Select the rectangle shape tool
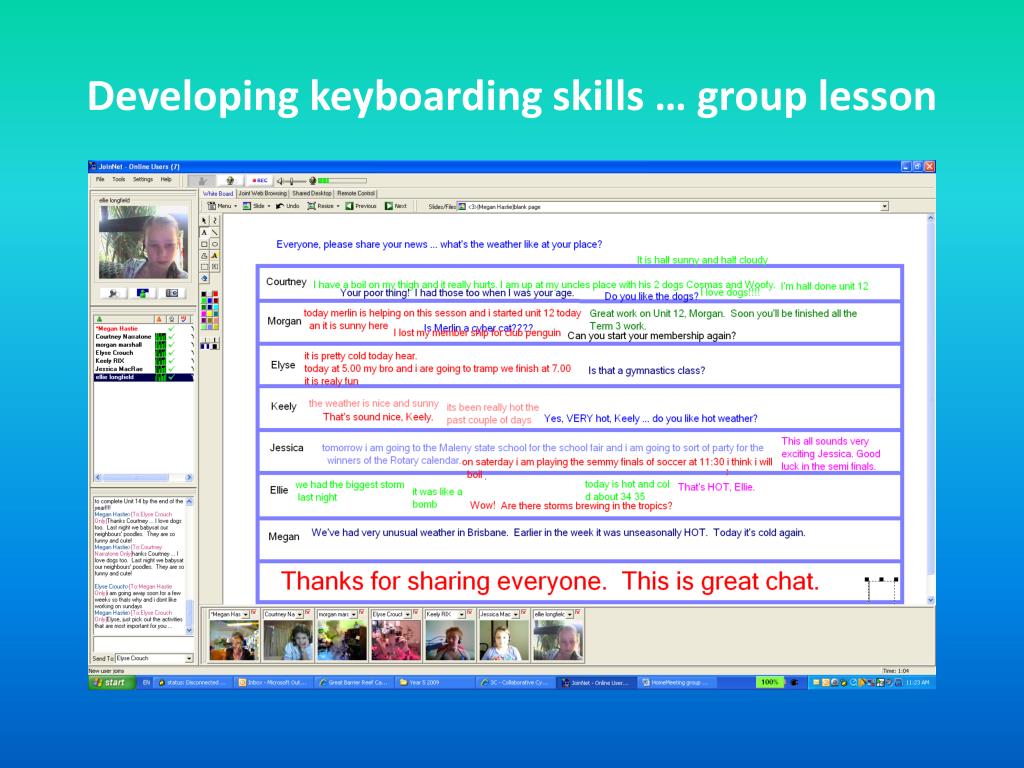1024x768 pixels. tap(204, 244)
